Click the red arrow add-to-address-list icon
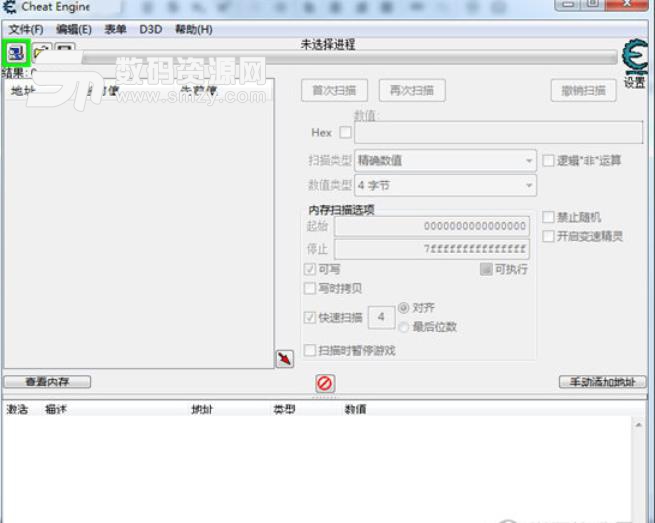This screenshot has height=523, width=655. coord(284,359)
